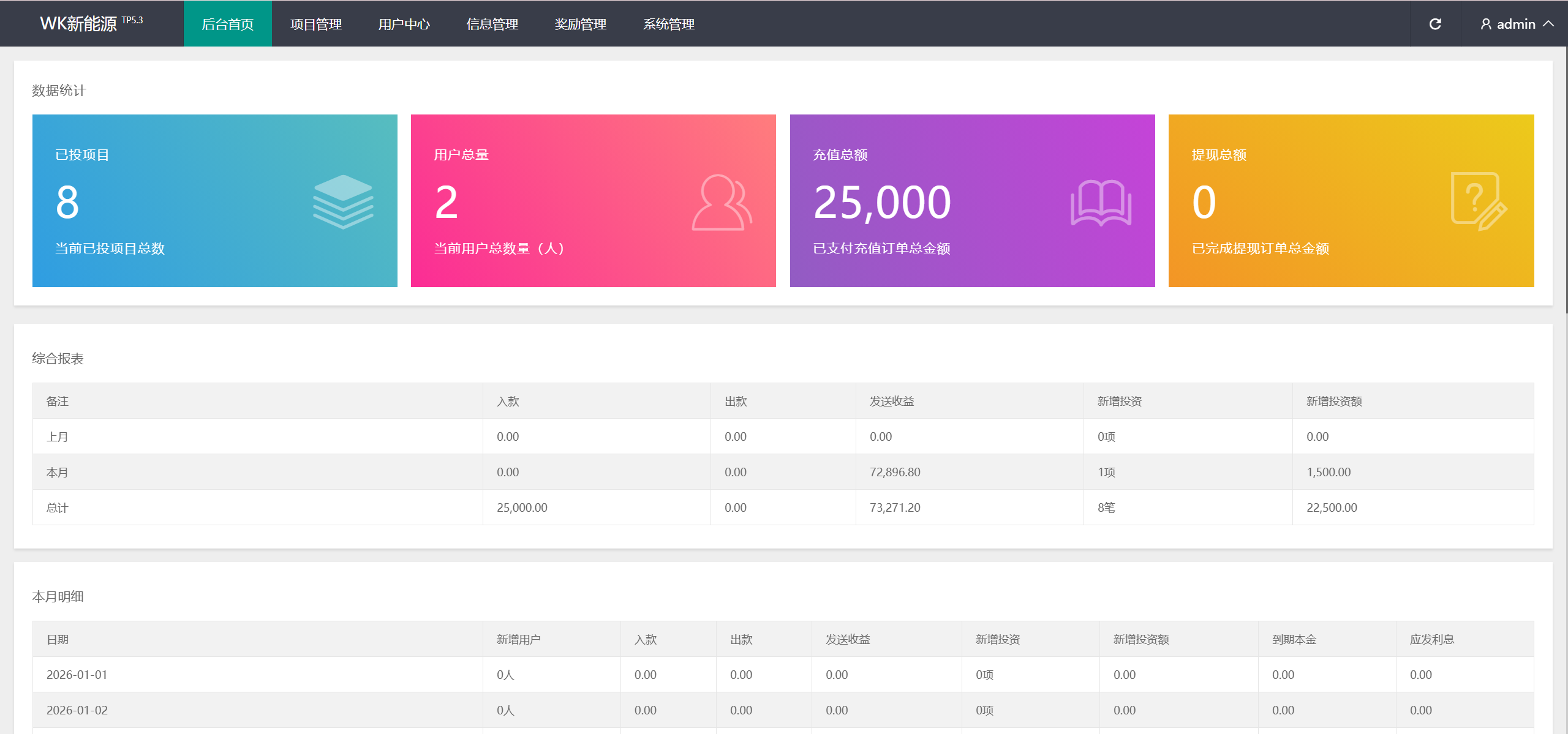1568x734 pixels.
Task: Click the WK新能源 logo text
Action: point(78,24)
